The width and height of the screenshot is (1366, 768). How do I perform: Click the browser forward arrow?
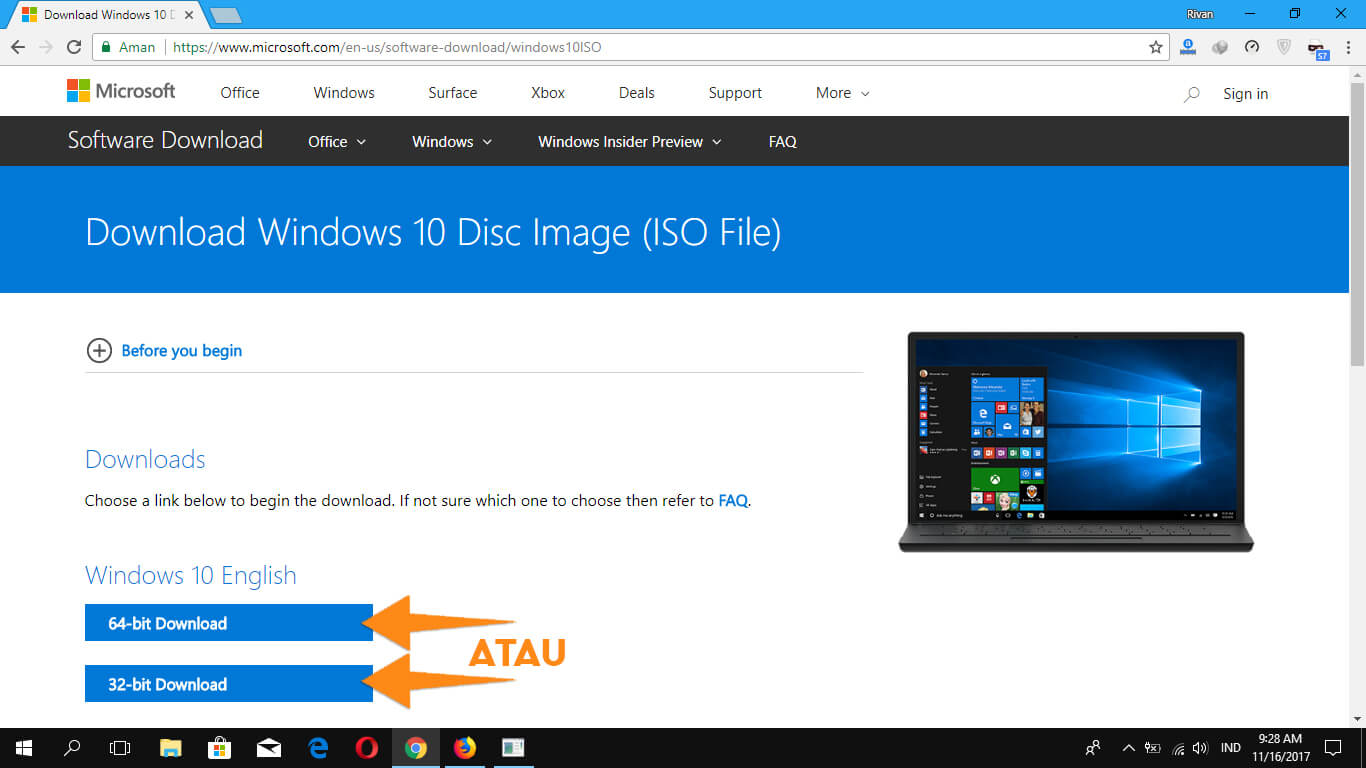coord(46,47)
